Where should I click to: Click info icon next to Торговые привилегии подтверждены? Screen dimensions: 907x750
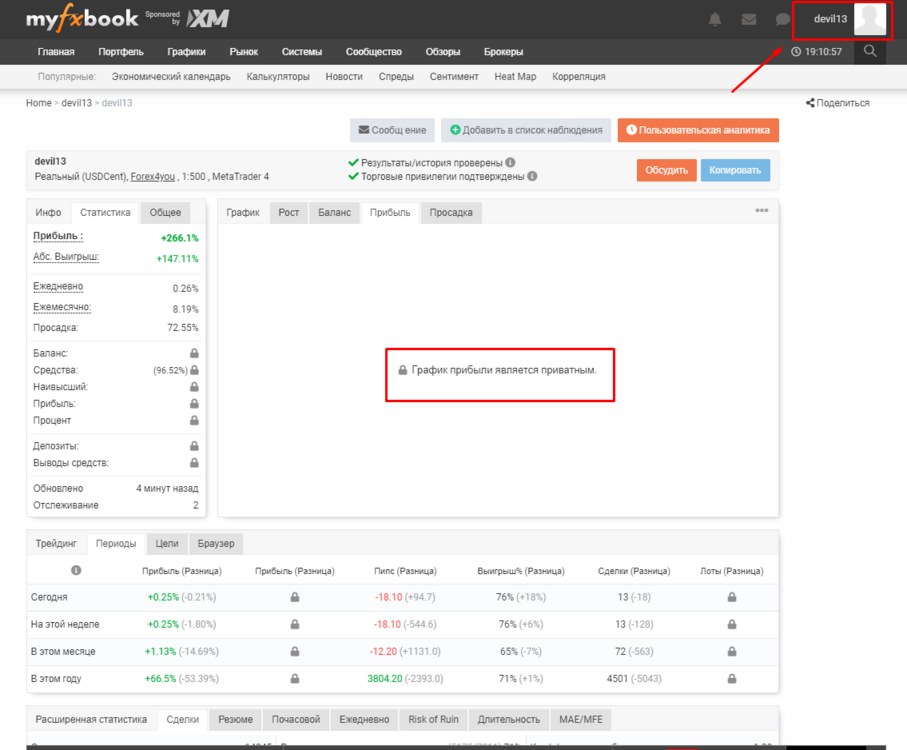point(532,176)
